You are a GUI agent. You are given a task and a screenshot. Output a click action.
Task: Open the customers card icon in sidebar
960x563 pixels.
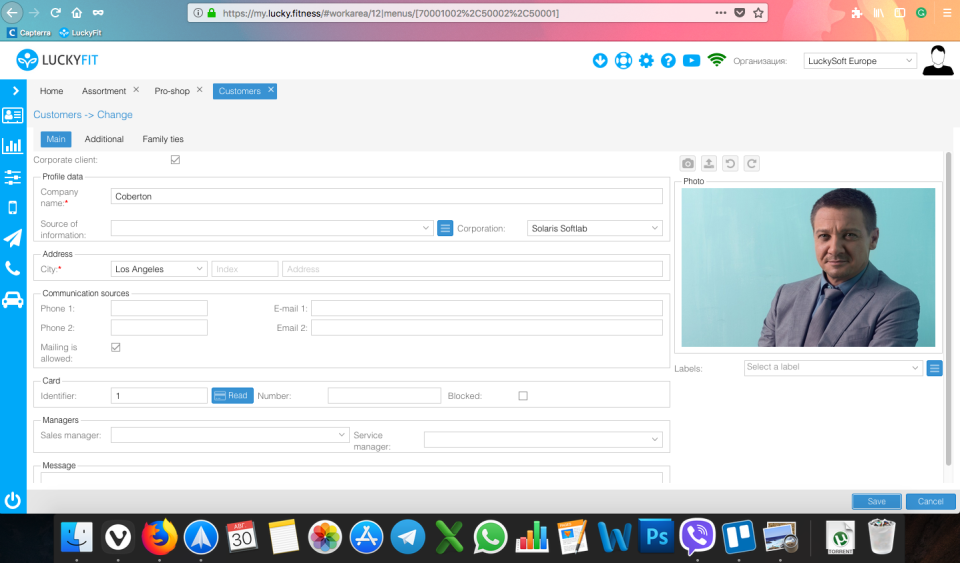pyautogui.click(x=13, y=115)
